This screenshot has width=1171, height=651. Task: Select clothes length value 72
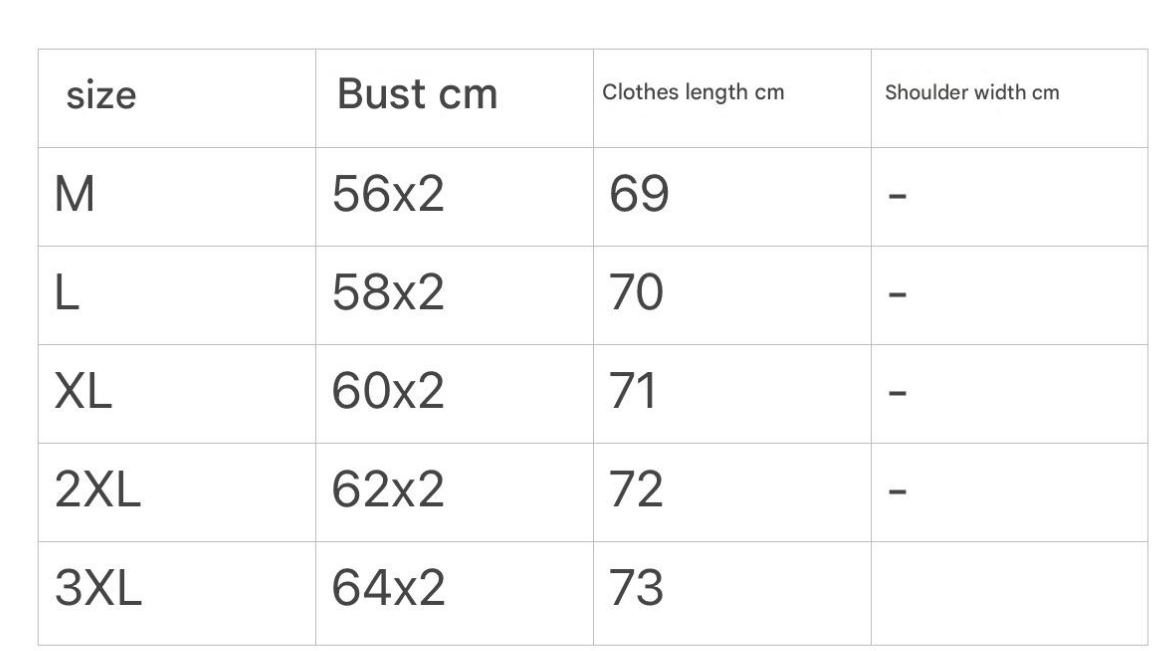pos(637,492)
